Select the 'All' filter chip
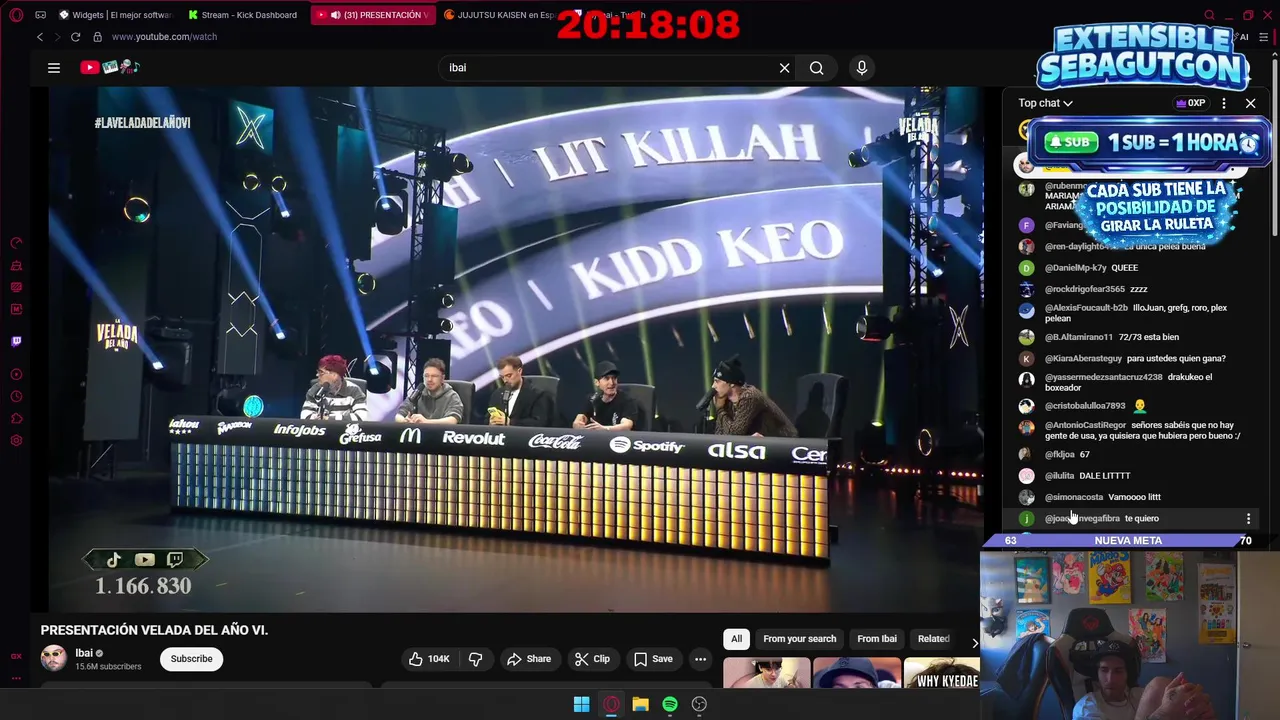The height and width of the screenshot is (720, 1280). 736,639
